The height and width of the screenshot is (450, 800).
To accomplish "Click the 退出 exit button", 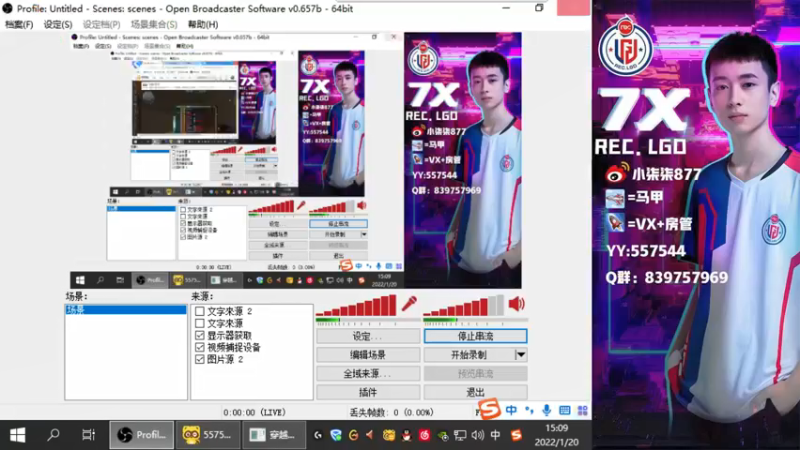I will (475, 392).
